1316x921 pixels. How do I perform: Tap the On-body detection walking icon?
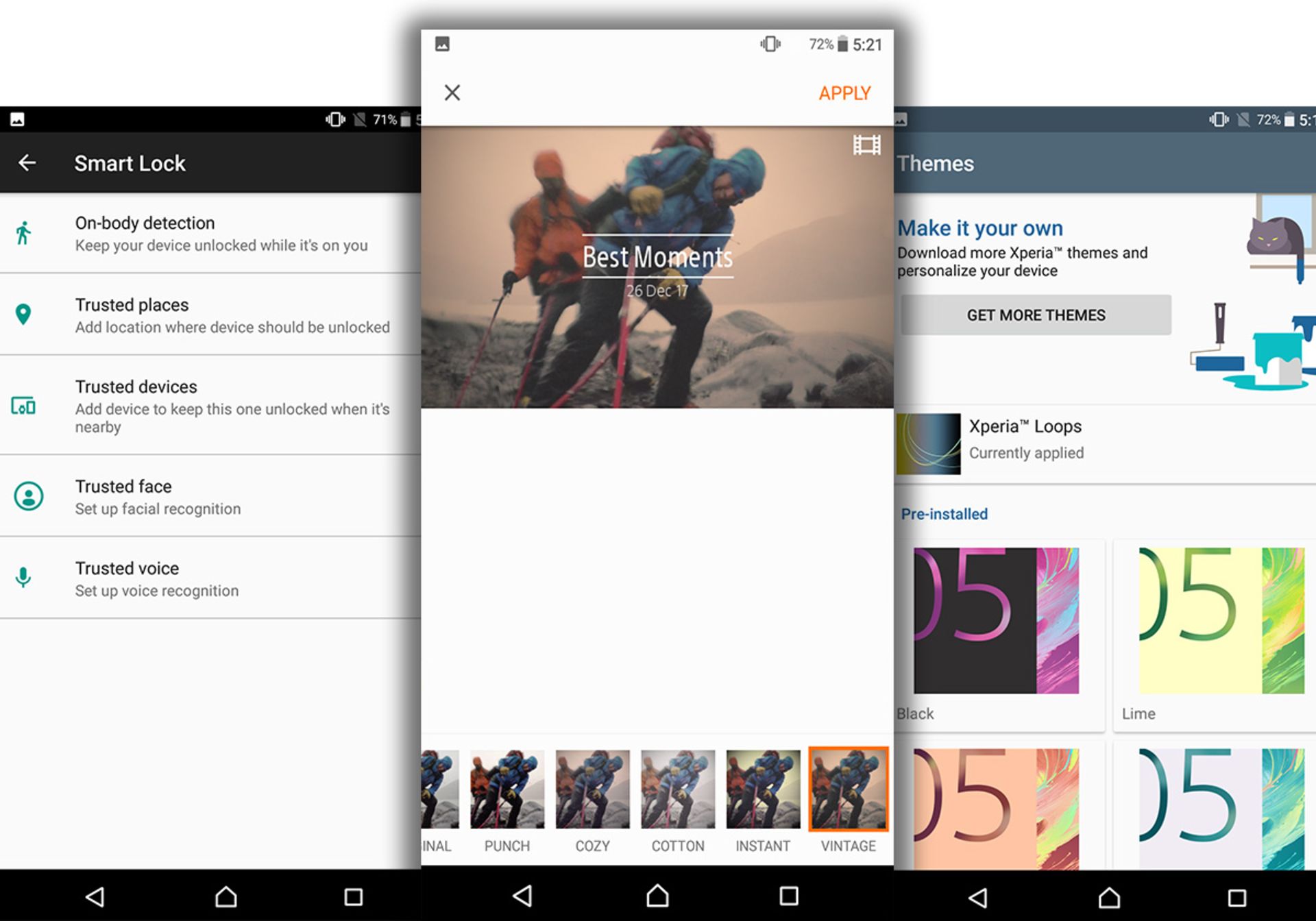(23, 233)
